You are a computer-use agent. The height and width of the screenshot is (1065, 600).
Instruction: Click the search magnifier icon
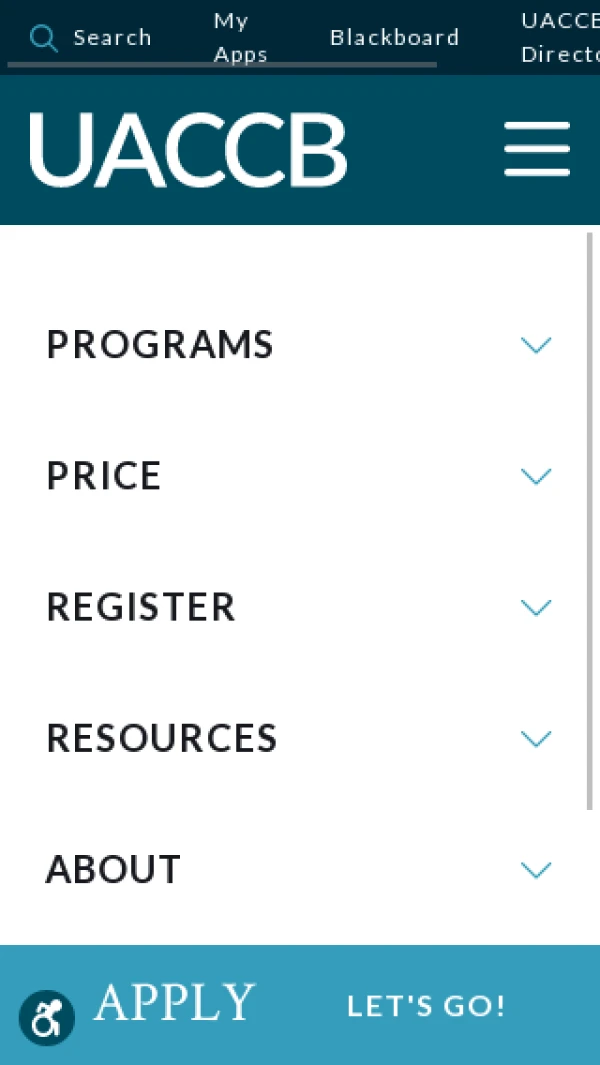pos(43,38)
